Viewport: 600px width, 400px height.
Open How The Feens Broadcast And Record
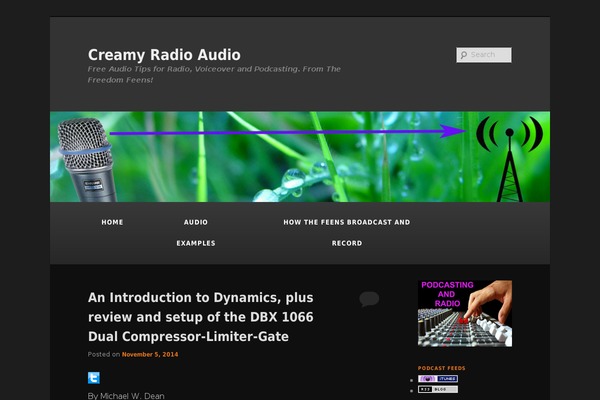pos(347,232)
